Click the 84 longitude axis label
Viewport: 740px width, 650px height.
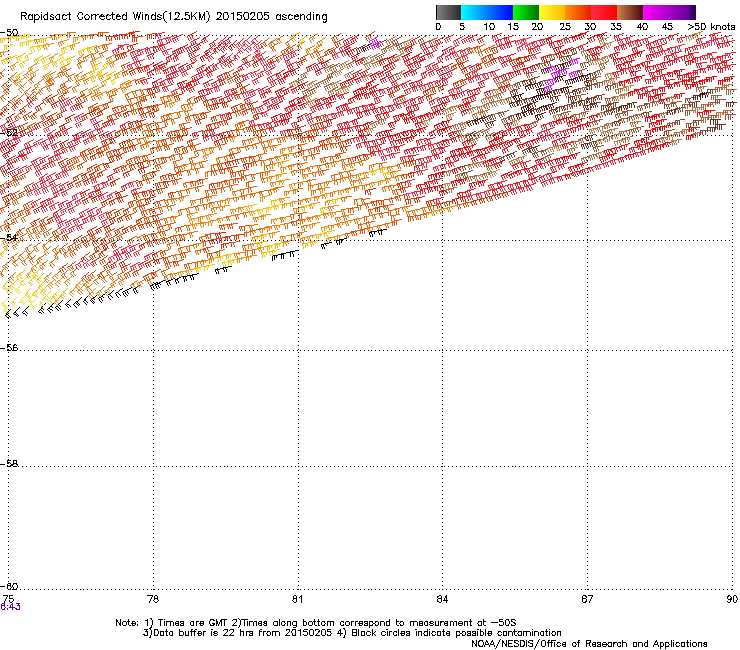pos(442,599)
